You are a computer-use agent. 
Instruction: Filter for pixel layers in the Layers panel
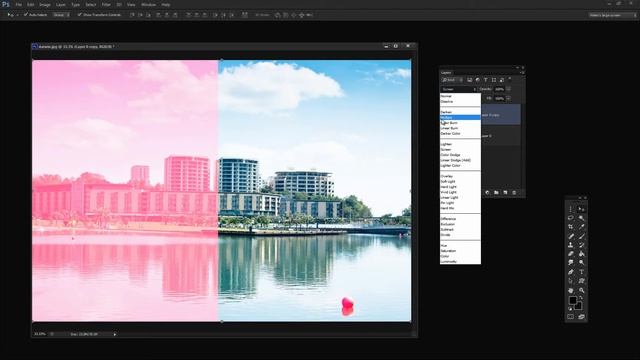pos(470,80)
